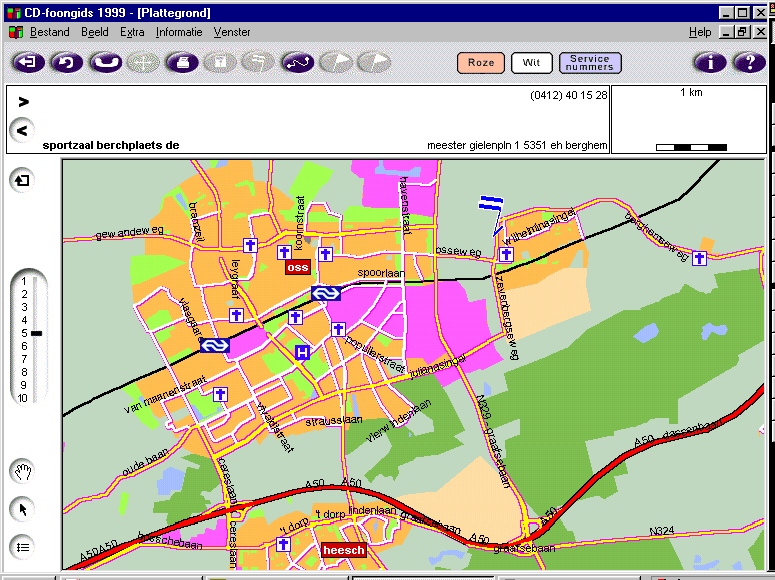Open the Informatie menu
The height and width of the screenshot is (580, 775).
click(179, 32)
